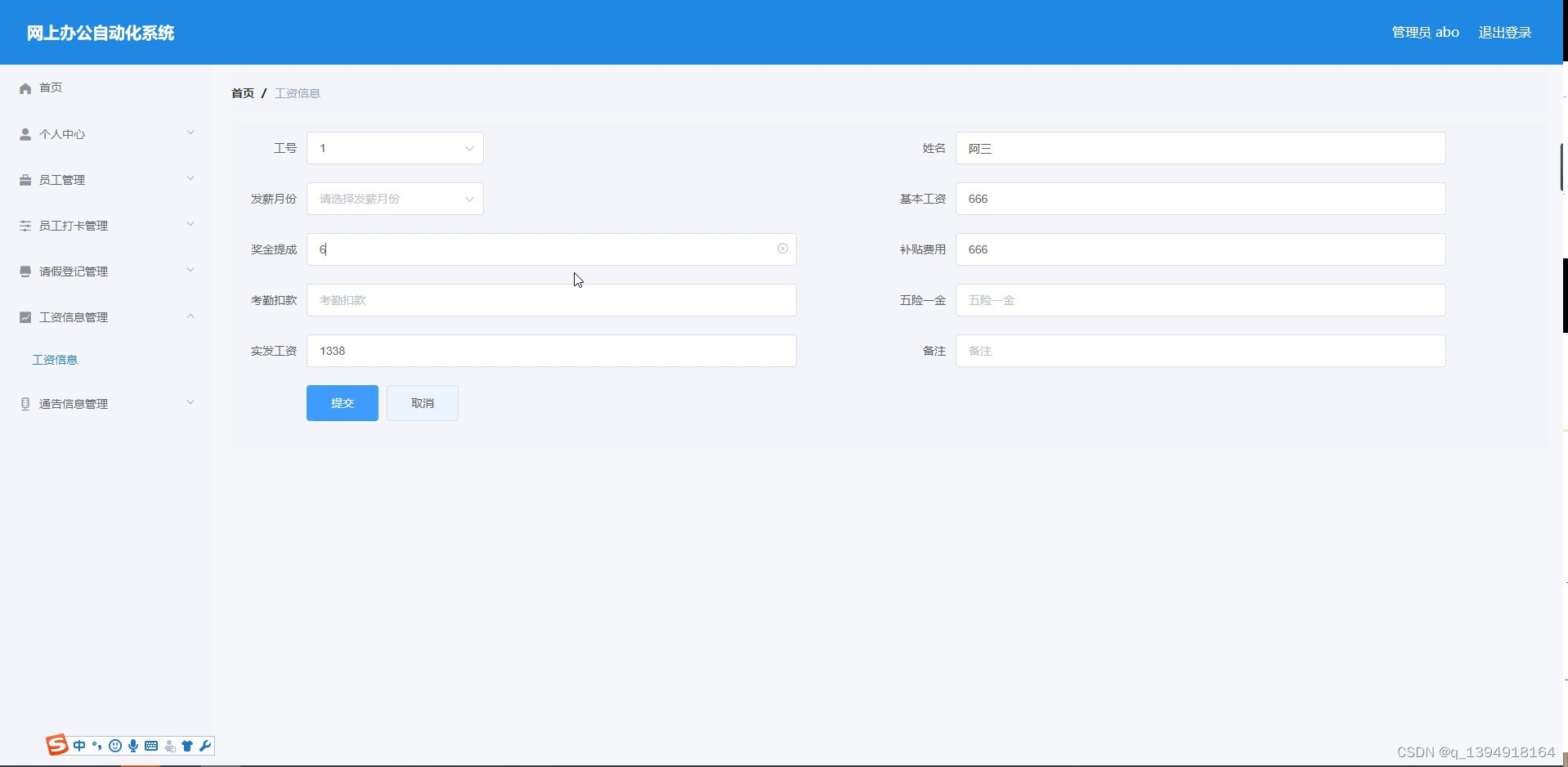
Task: Click the microphone voice input icon
Action: (x=133, y=746)
